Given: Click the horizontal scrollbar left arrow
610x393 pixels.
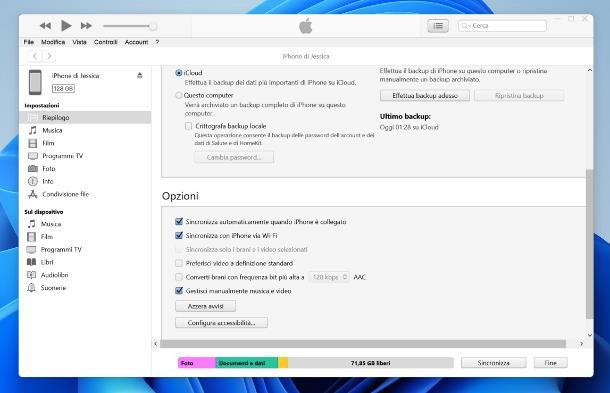Looking at the screenshot, I should pos(156,344).
